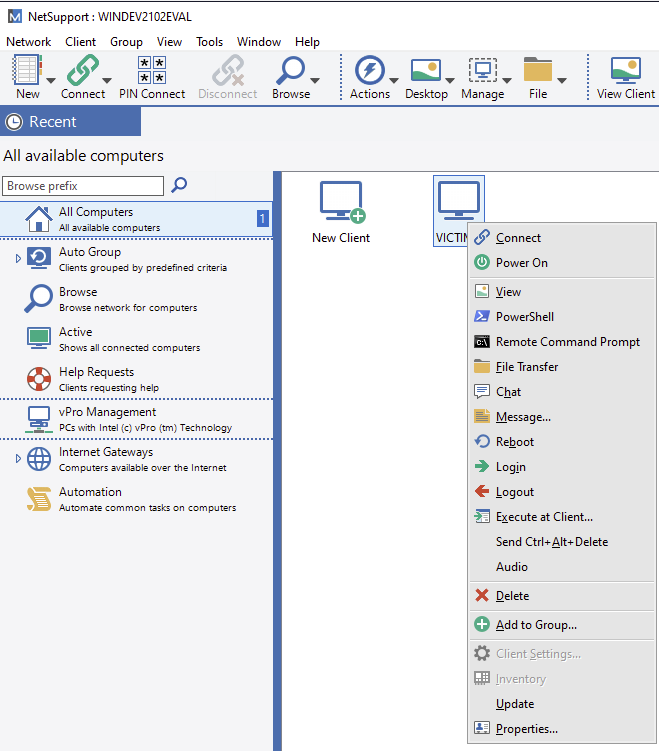Choose Chat in the context menu
This screenshot has height=751, width=659.
point(562,392)
